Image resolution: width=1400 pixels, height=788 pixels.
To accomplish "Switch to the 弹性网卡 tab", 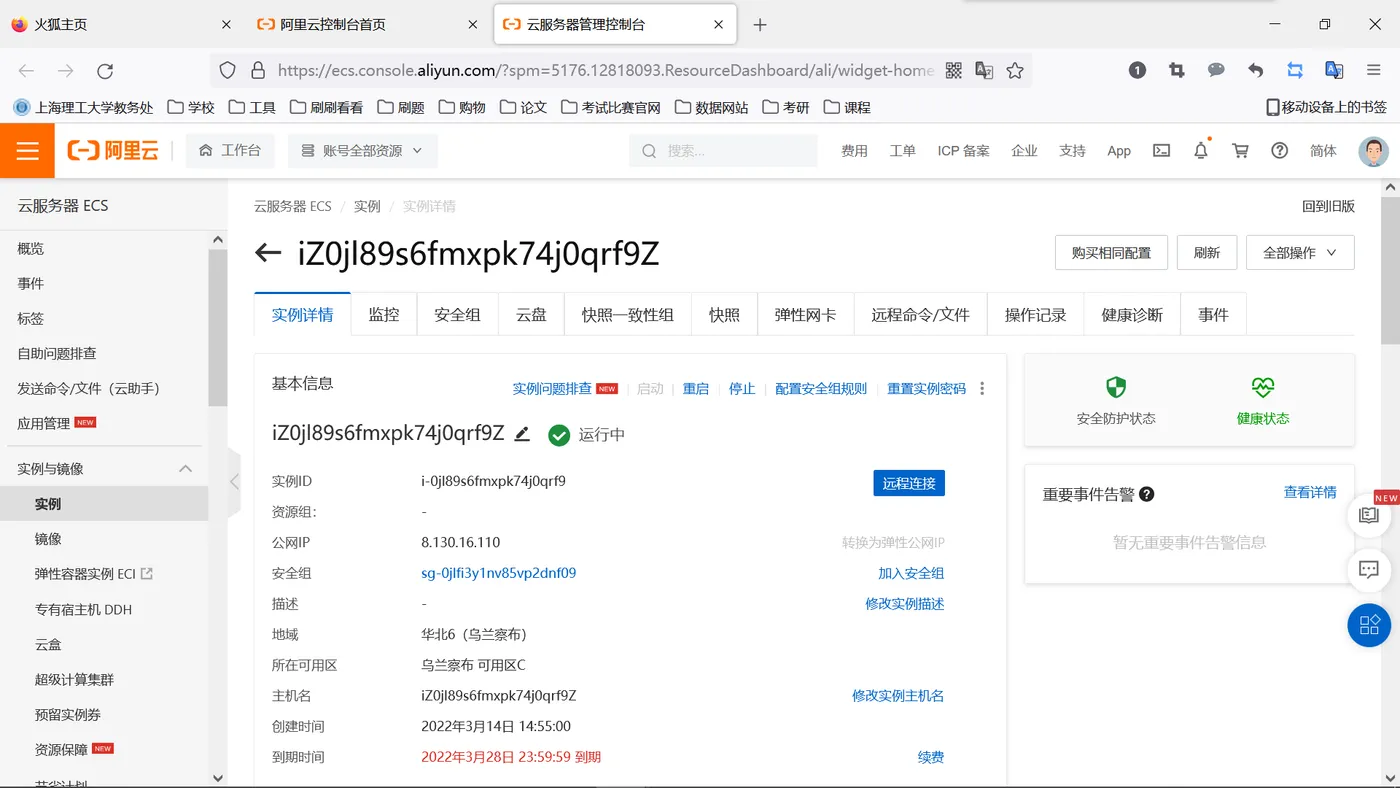I will [806, 314].
